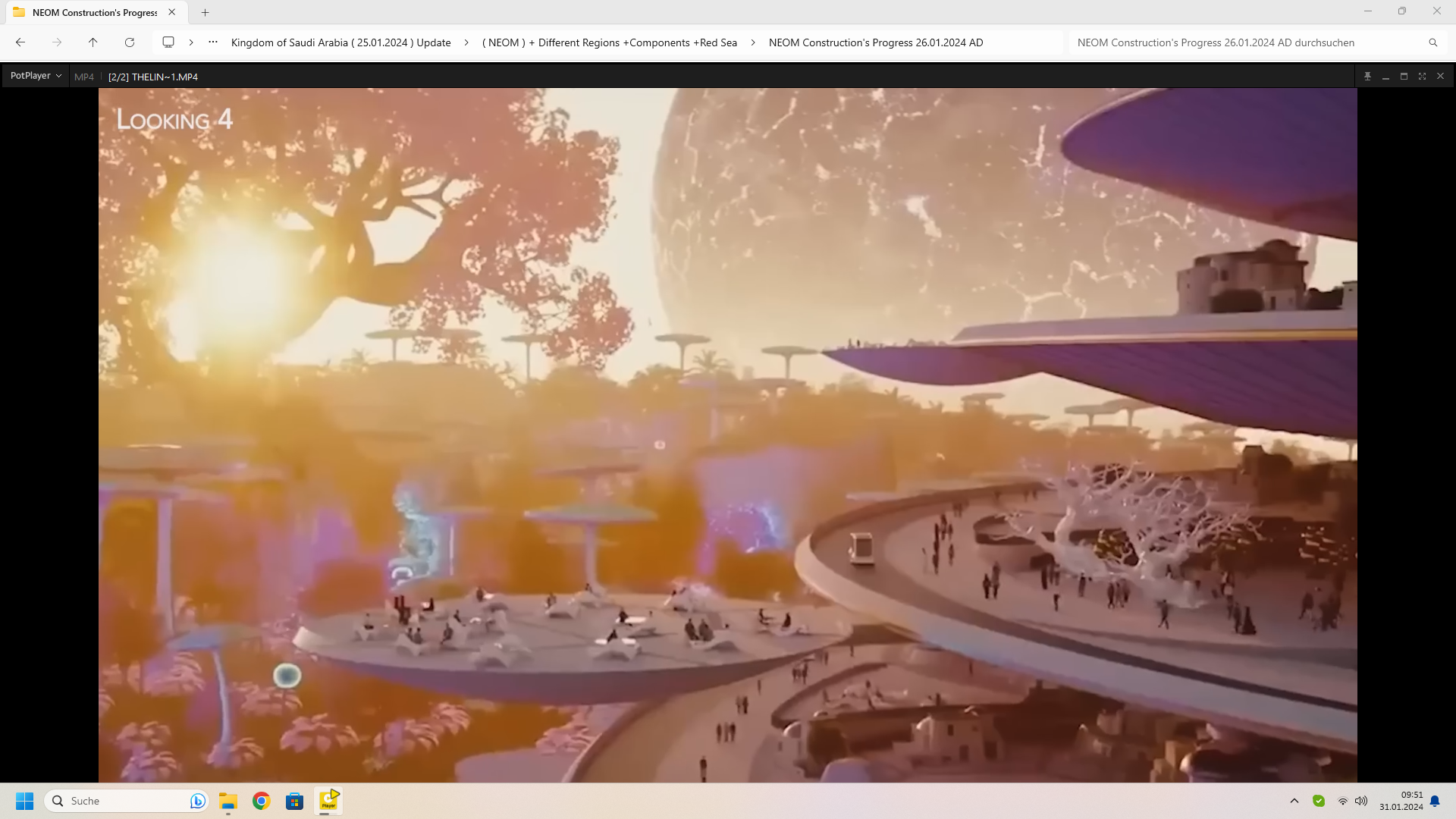
Task: Open the green security tray icon
Action: coord(1319,801)
